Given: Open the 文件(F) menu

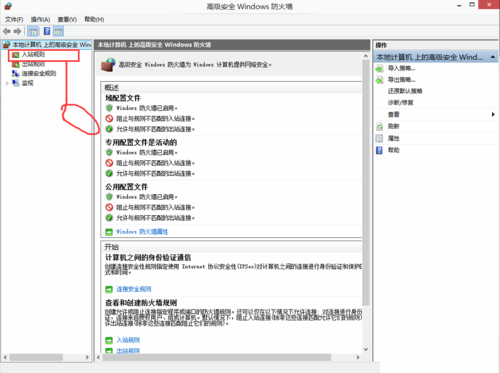Looking at the screenshot, I should click(14, 19).
